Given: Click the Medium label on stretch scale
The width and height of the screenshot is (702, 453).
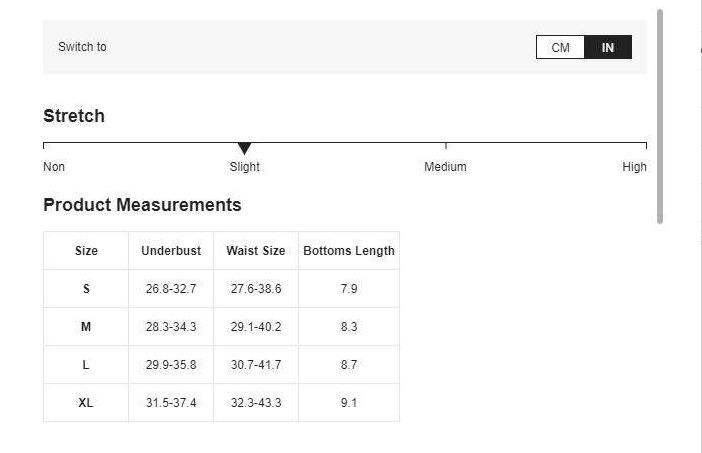Looking at the screenshot, I should [x=445, y=167].
